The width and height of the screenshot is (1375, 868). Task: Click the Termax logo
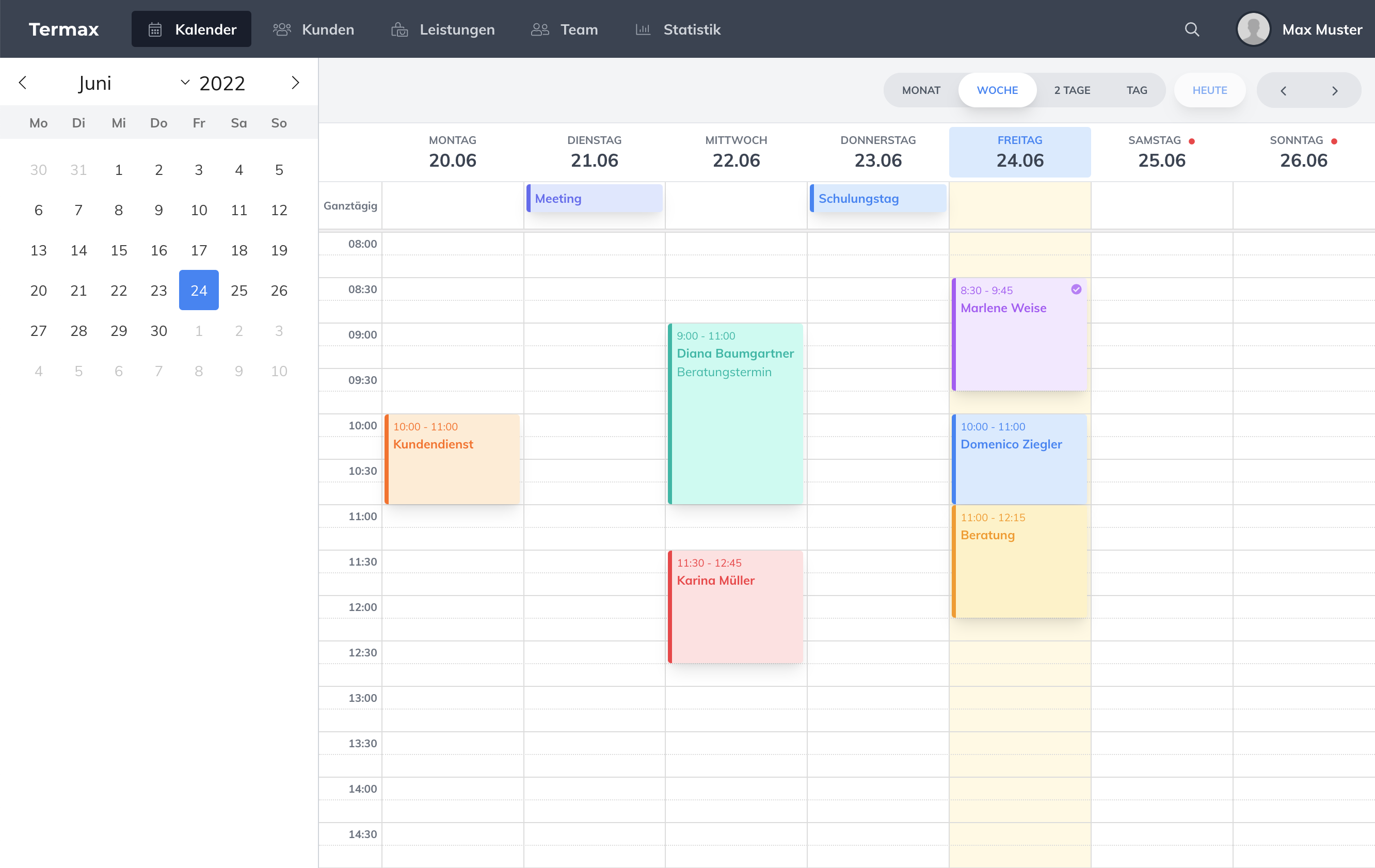[64, 29]
